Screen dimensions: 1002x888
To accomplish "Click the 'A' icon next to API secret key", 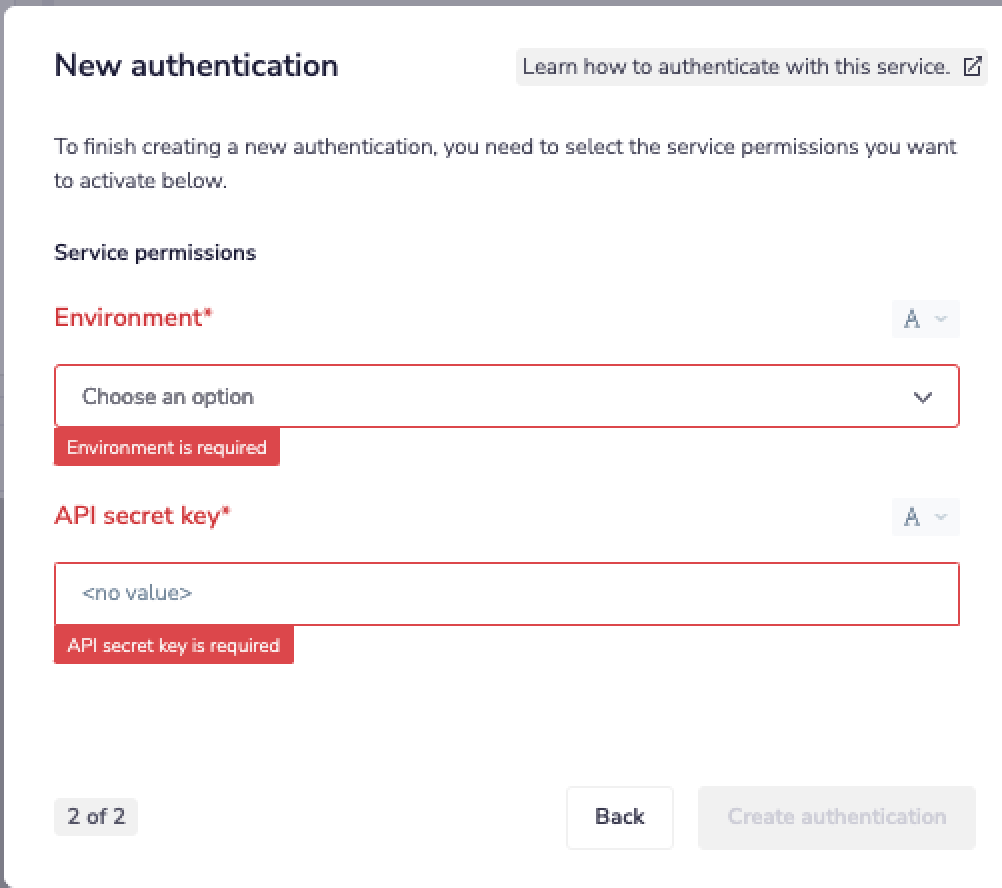I will coord(912,517).
